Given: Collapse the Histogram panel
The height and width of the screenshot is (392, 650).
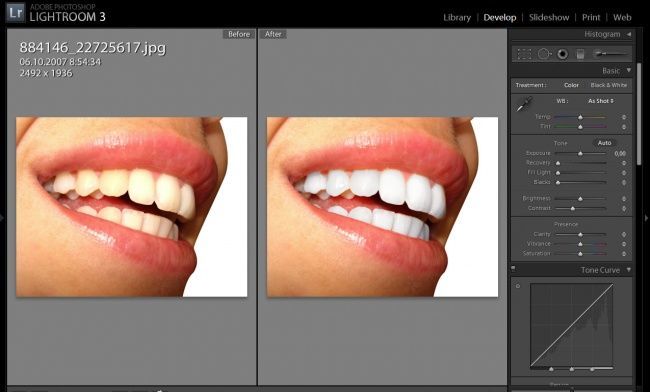Looking at the screenshot, I should pyautogui.click(x=629, y=34).
